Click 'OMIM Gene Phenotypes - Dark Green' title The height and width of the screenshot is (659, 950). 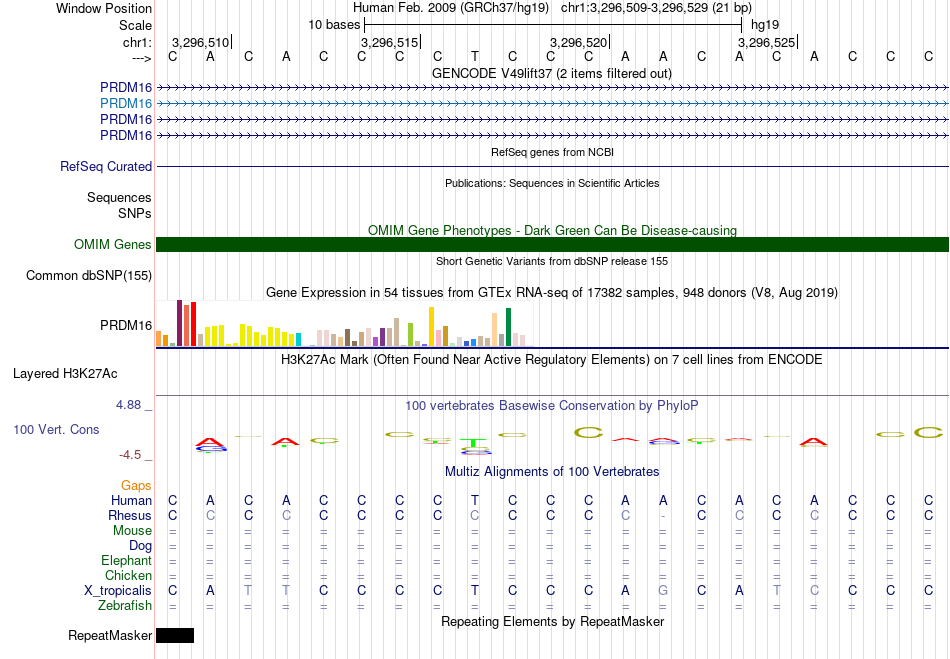552,230
